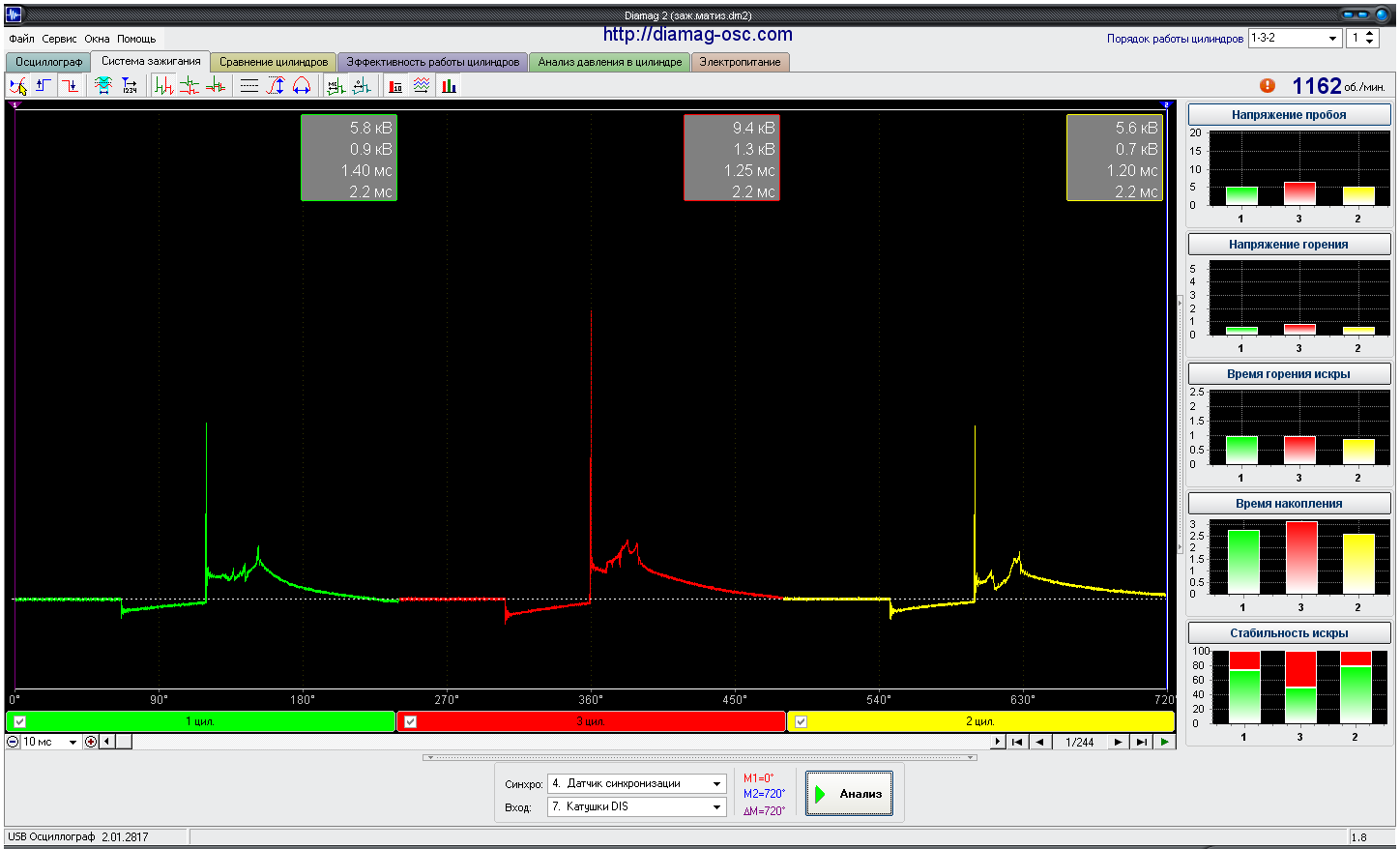
Task: Switch to Анализ давления в цилиндре tab
Action: click(610, 62)
